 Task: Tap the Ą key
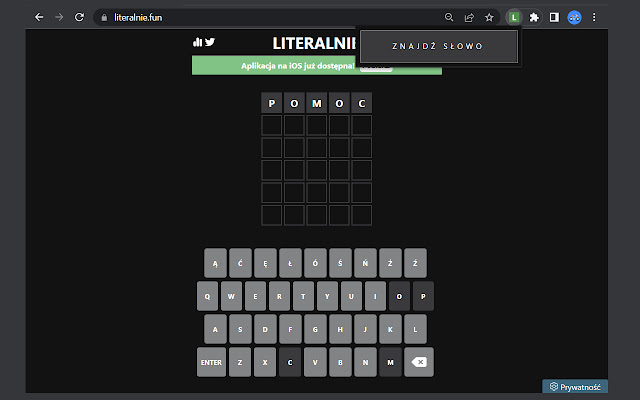pos(215,263)
